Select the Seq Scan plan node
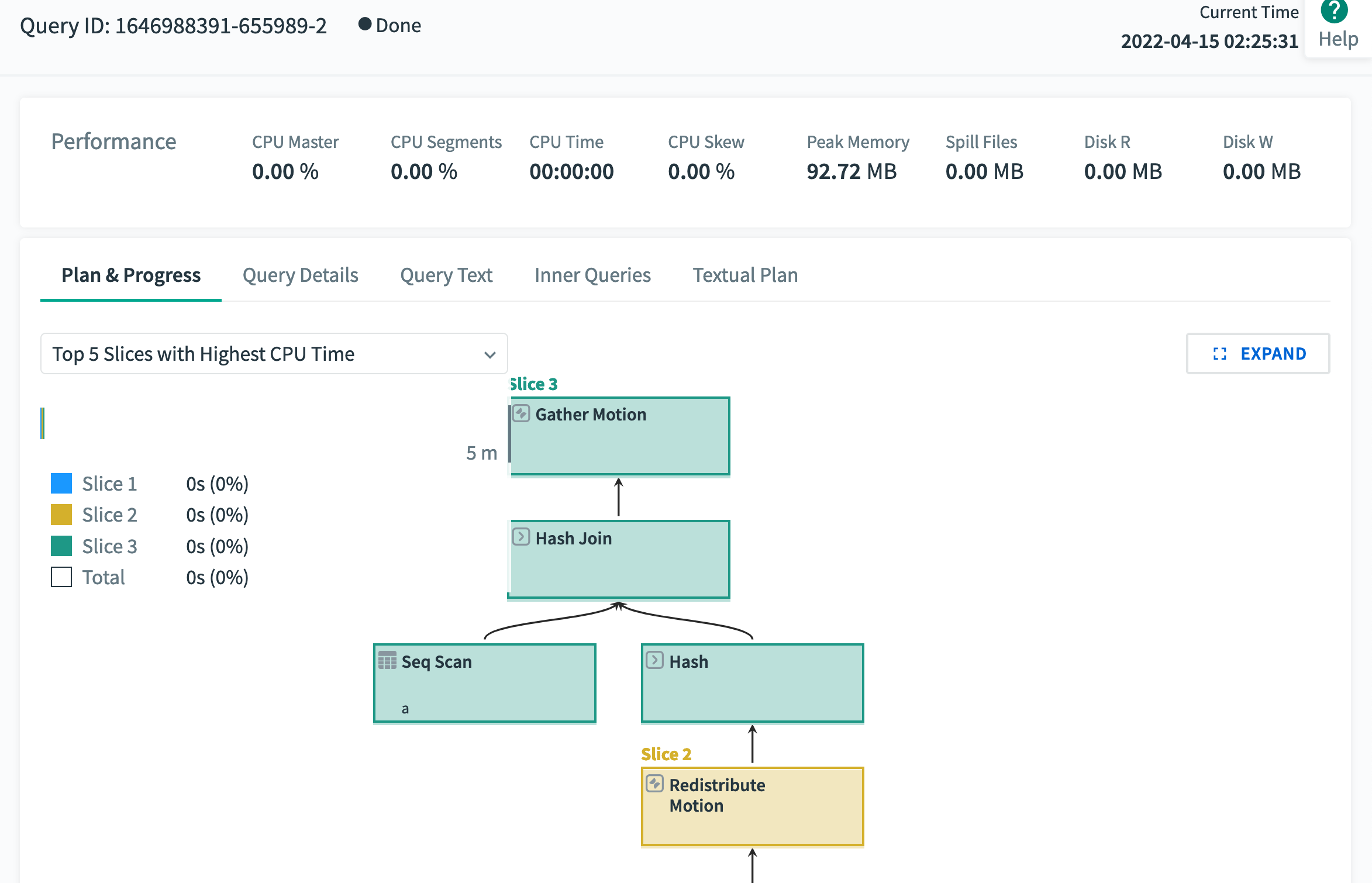This screenshot has height=883, width=1372. tap(485, 683)
